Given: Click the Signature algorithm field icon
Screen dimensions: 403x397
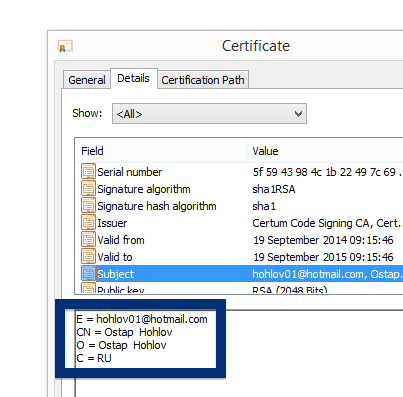Looking at the screenshot, I should click(88, 189).
